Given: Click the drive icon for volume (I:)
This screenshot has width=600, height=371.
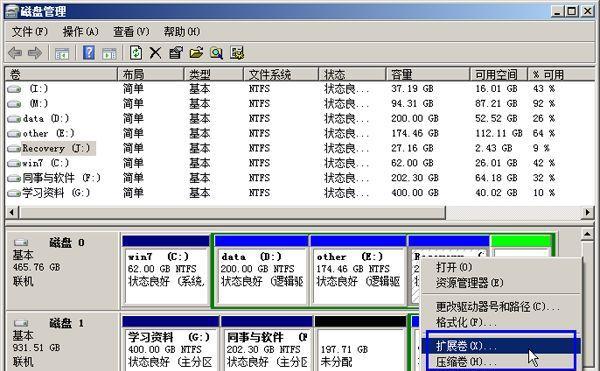Looking at the screenshot, I should 14,89.
